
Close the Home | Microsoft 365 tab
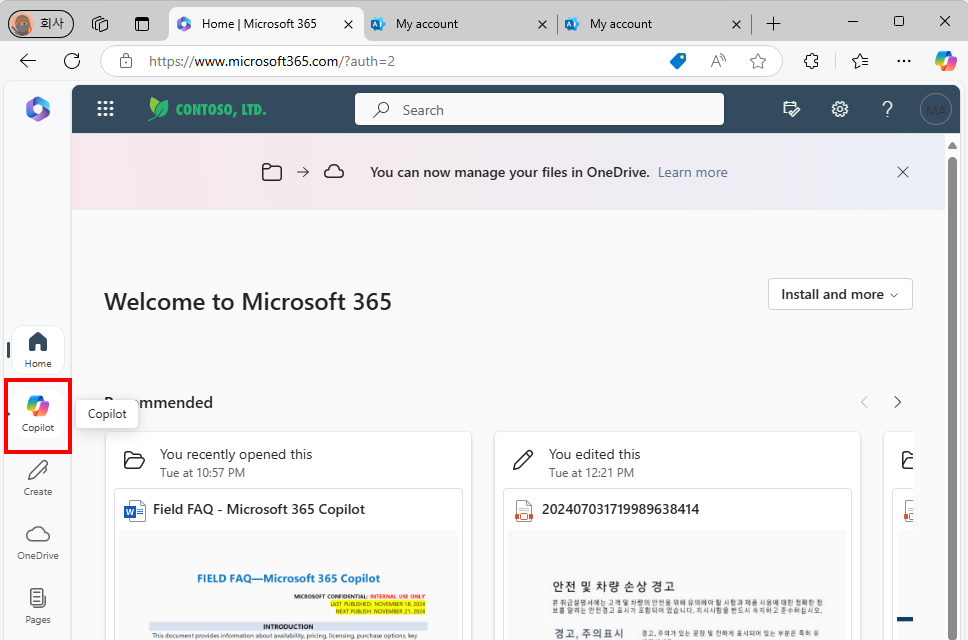[x=348, y=24]
